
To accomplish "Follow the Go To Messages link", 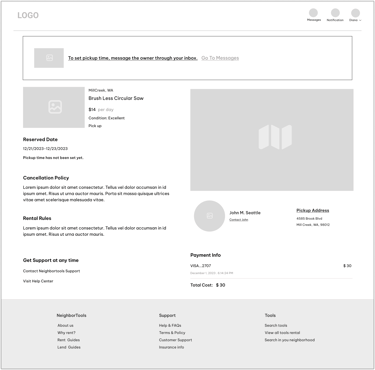I will pyautogui.click(x=220, y=58).
